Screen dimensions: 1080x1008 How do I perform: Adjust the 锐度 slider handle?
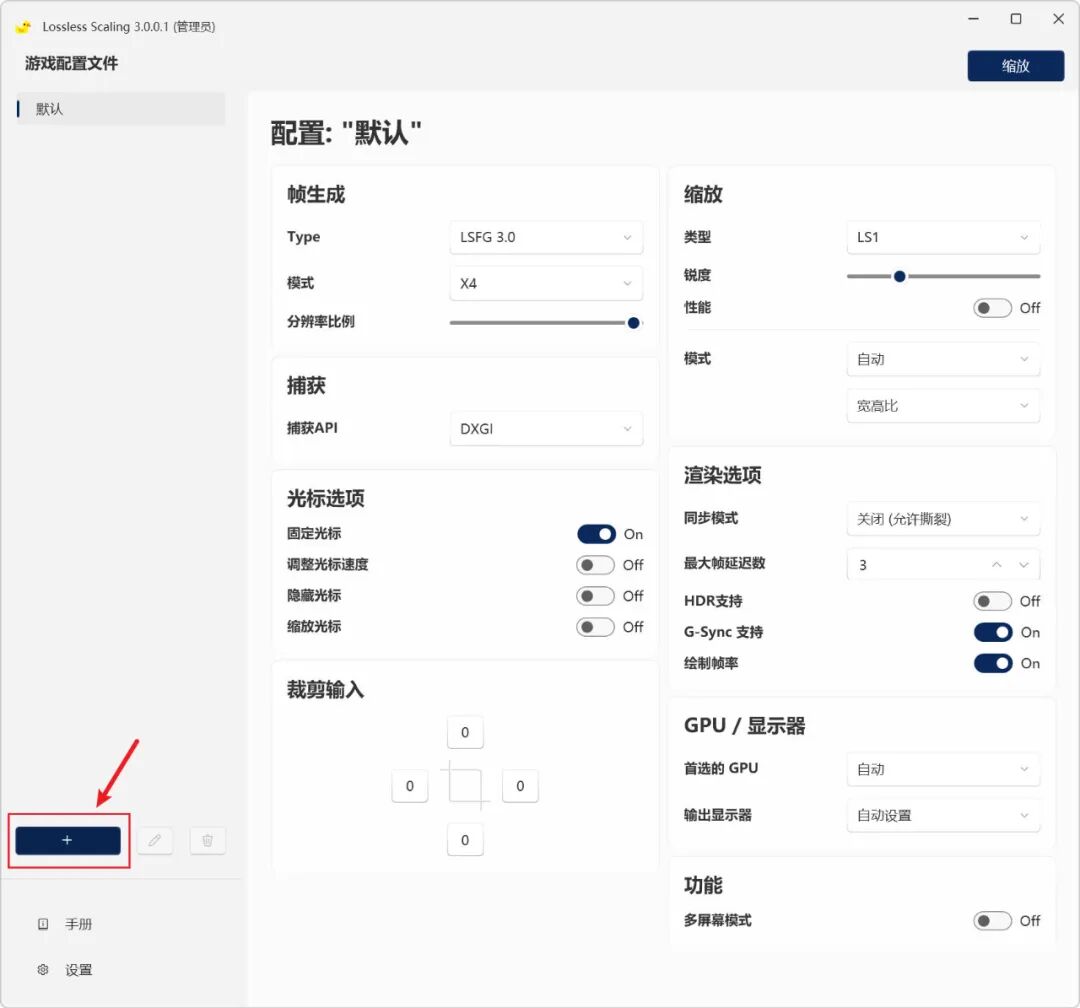point(898,276)
